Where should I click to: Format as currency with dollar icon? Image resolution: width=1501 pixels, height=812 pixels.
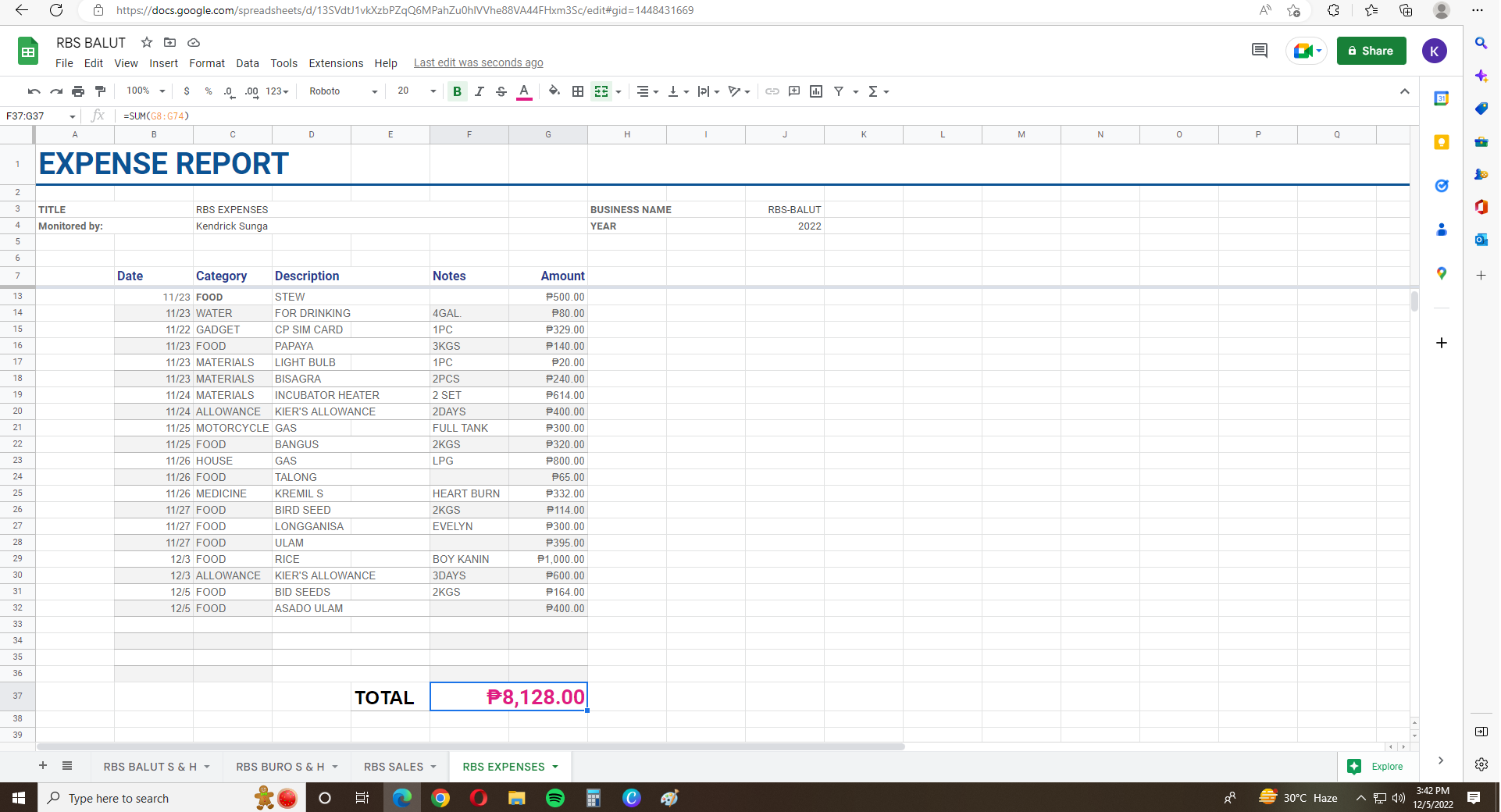click(187, 91)
